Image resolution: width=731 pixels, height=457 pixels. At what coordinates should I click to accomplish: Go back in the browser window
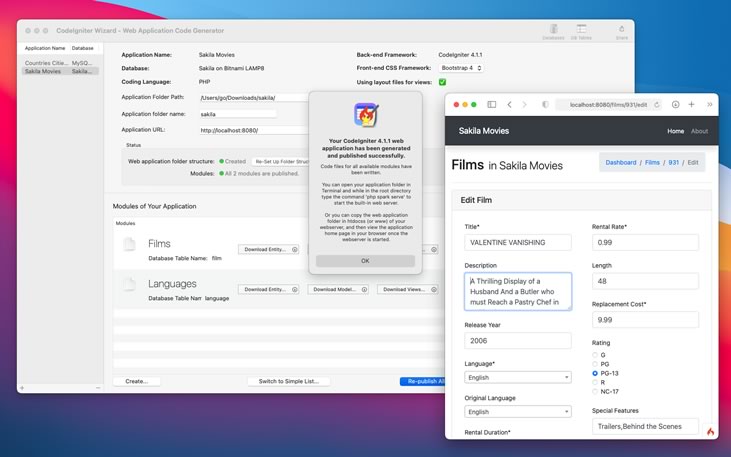[x=510, y=104]
